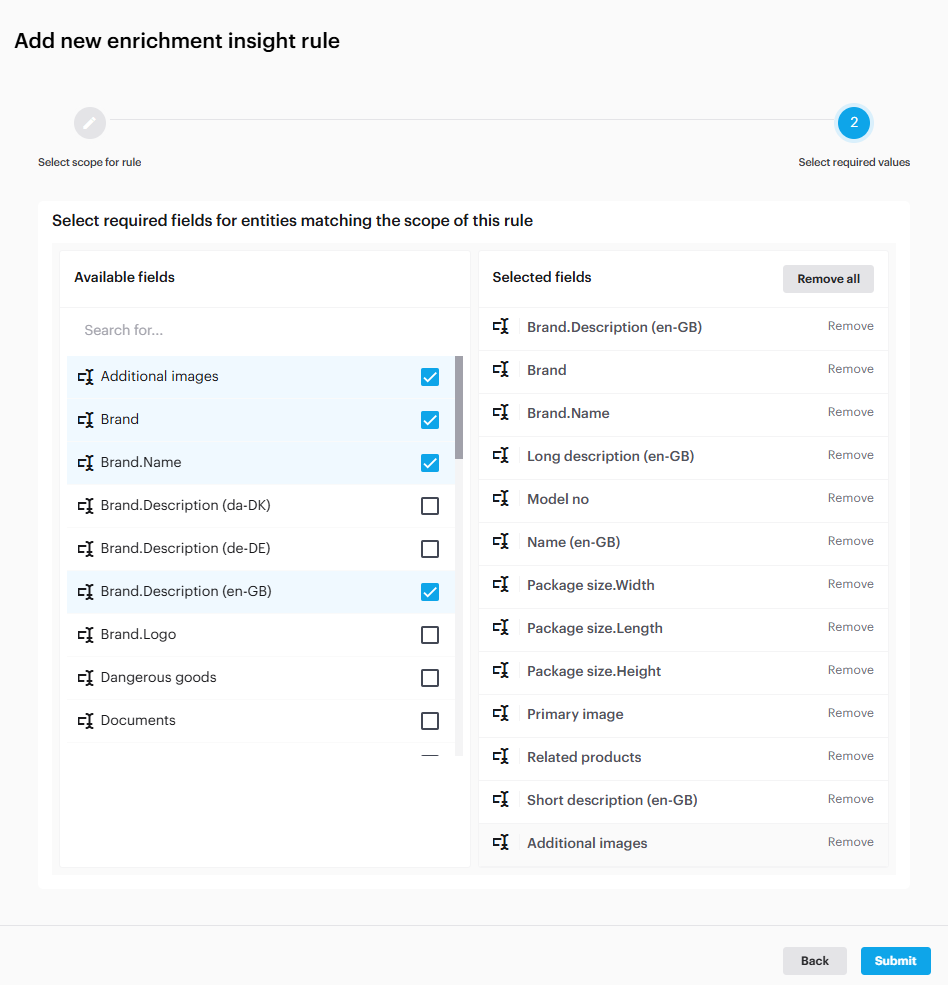The image size is (948, 985).
Task: Click field icon next to Model no
Action: point(501,498)
